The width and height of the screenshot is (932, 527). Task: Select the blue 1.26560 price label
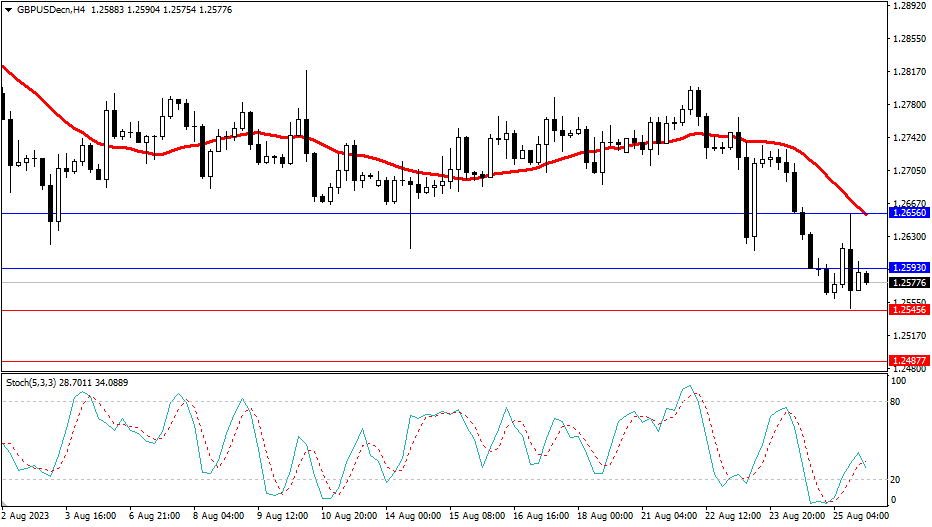[909, 214]
